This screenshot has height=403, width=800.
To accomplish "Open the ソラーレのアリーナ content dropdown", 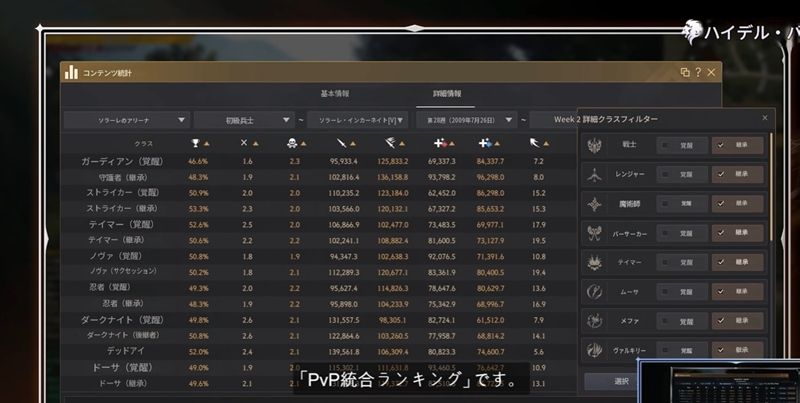I will coord(127,120).
